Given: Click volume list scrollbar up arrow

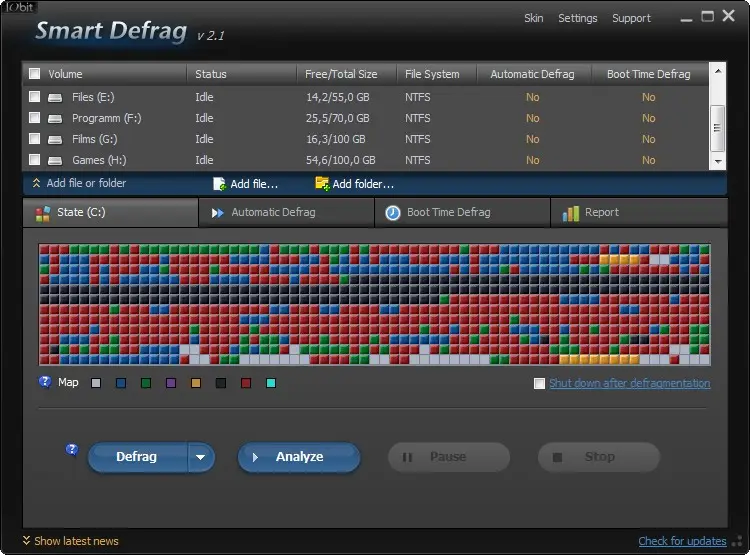Looking at the screenshot, I should 718,71.
